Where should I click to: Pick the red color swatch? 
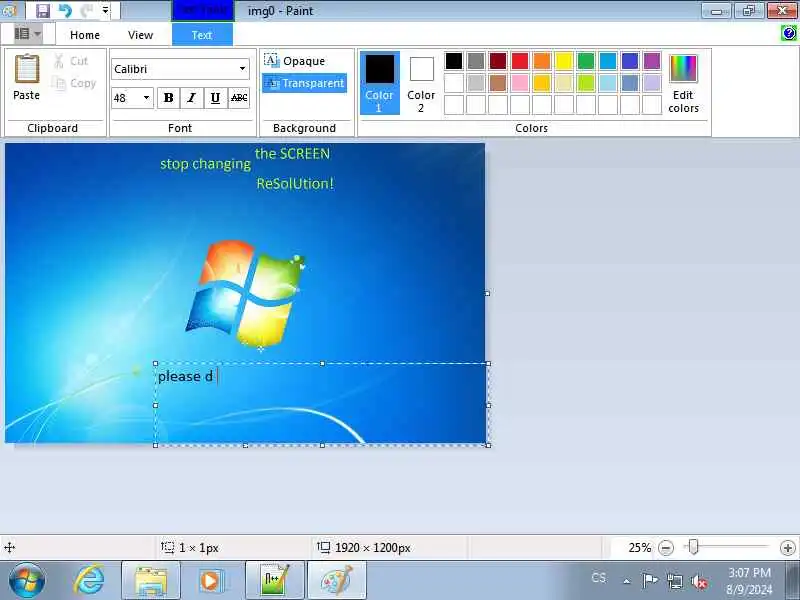pos(520,61)
